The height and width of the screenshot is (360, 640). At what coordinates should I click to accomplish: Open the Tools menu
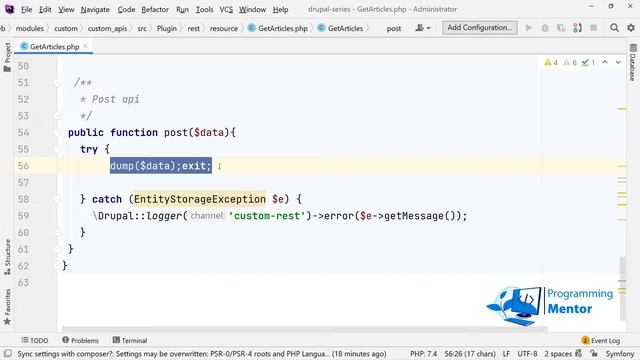coord(204,9)
